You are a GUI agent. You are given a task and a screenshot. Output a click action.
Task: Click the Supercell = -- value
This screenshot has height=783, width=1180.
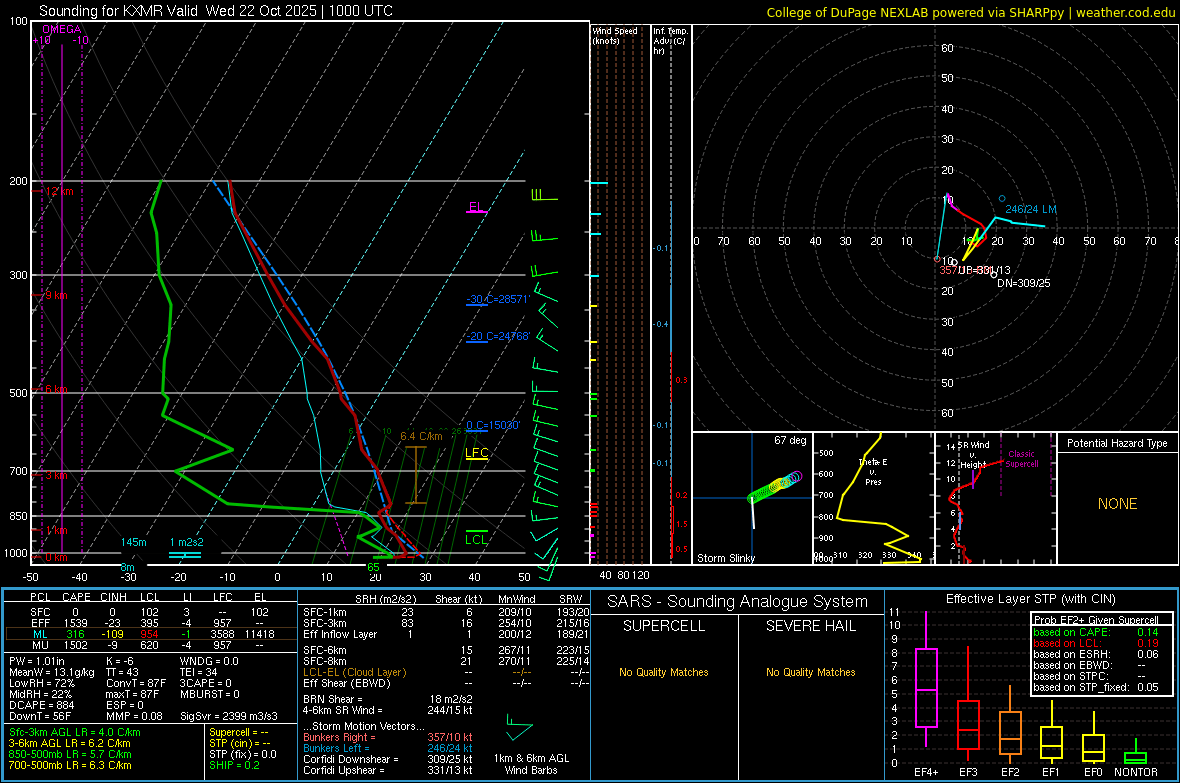tap(239, 732)
